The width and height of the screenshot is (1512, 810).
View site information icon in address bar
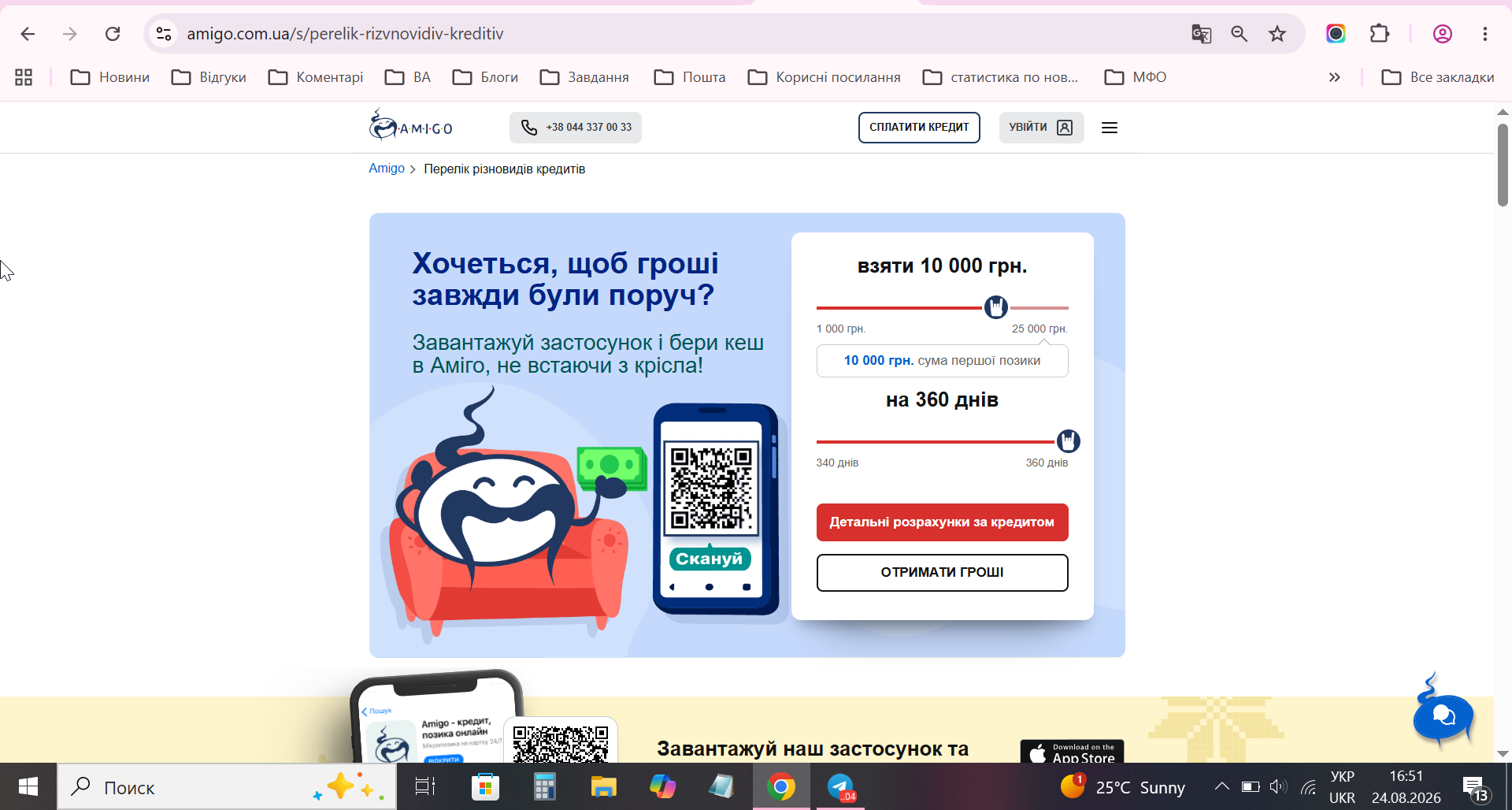(164, 34)
